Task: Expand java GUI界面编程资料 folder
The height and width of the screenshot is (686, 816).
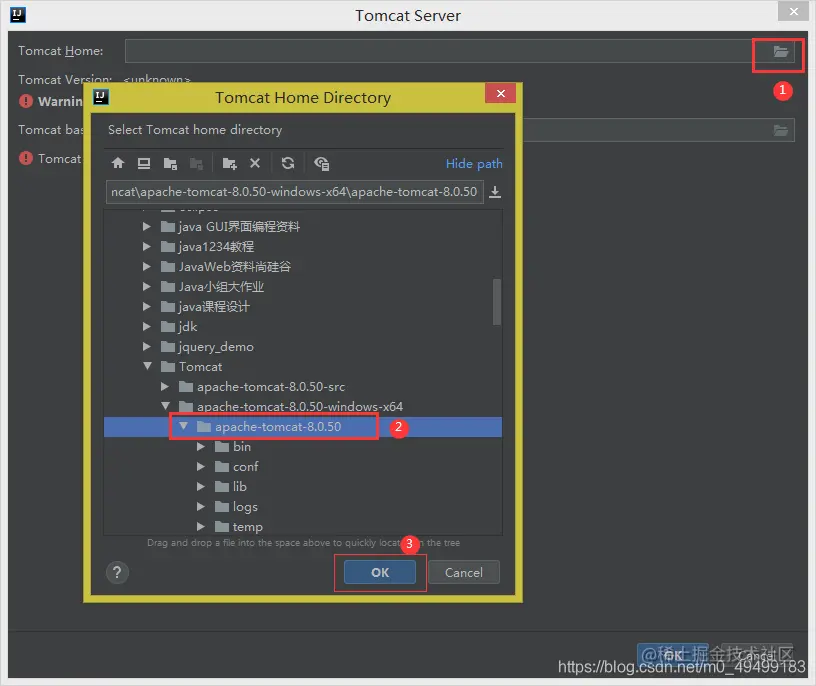Action: coord(147,226)
